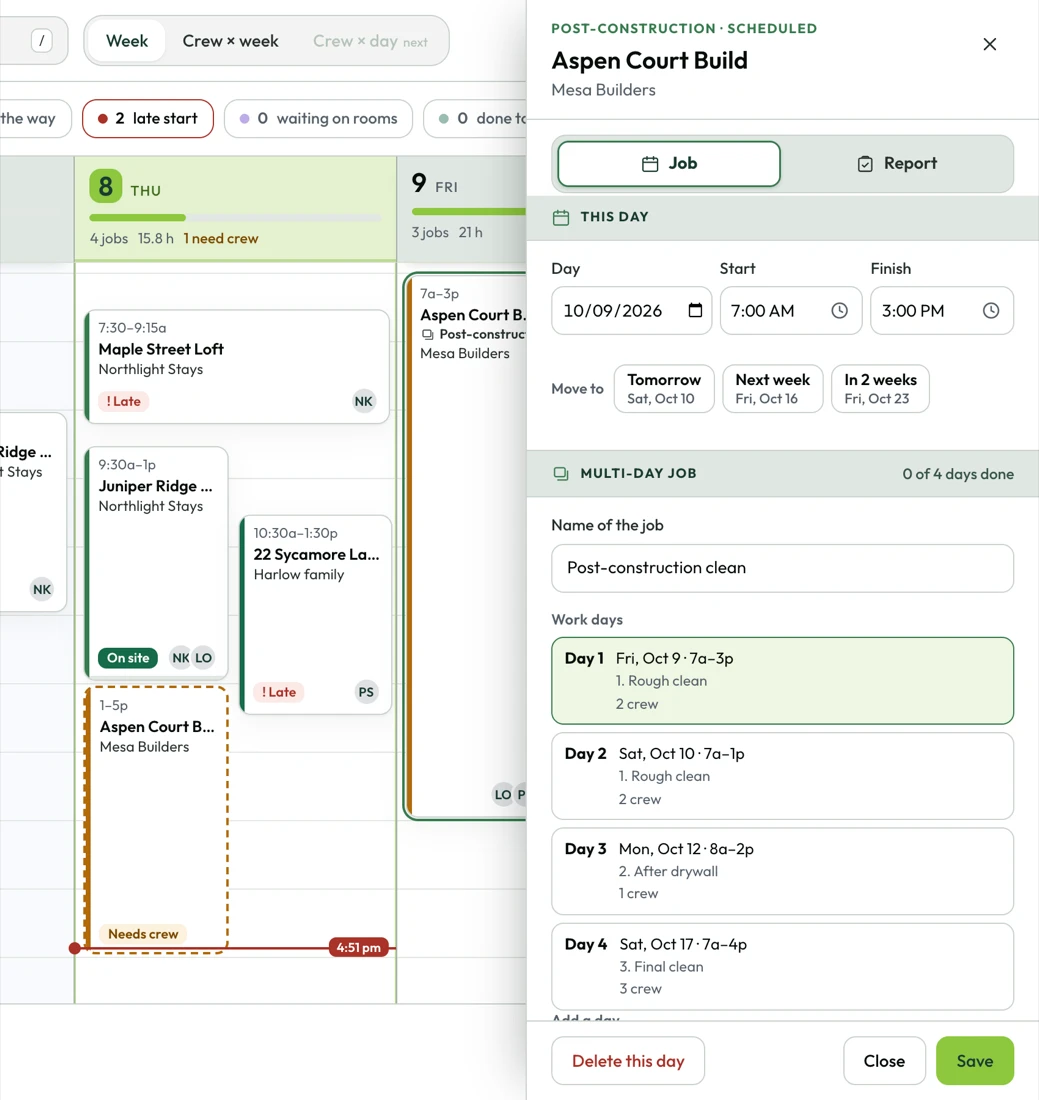
Task: Focus the Name of the job field
Action: pos(782,568)
